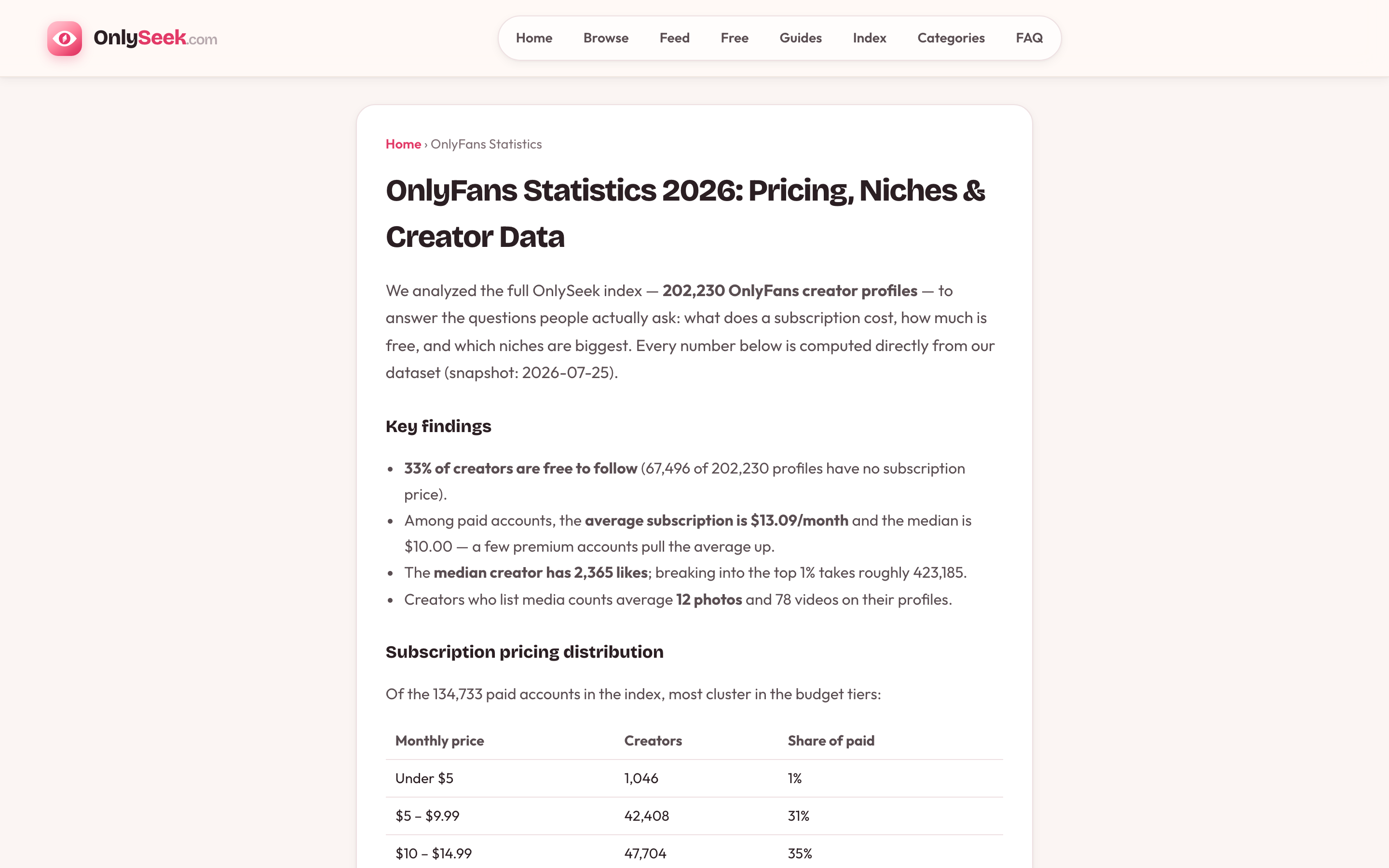
Task: Select Categories in the top navigation
Action: point(951,38)
